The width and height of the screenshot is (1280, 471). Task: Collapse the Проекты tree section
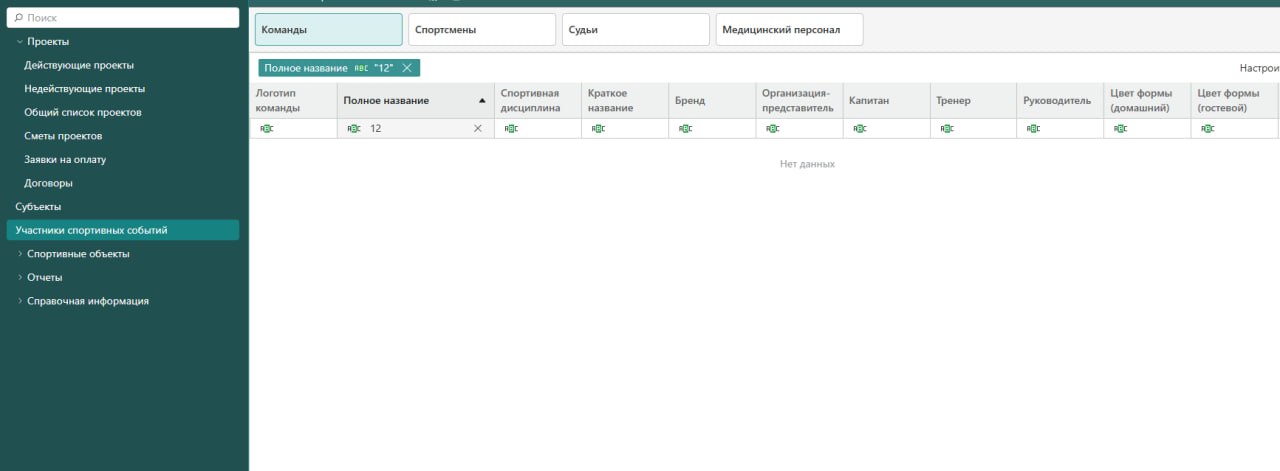(x=20, y=42)
